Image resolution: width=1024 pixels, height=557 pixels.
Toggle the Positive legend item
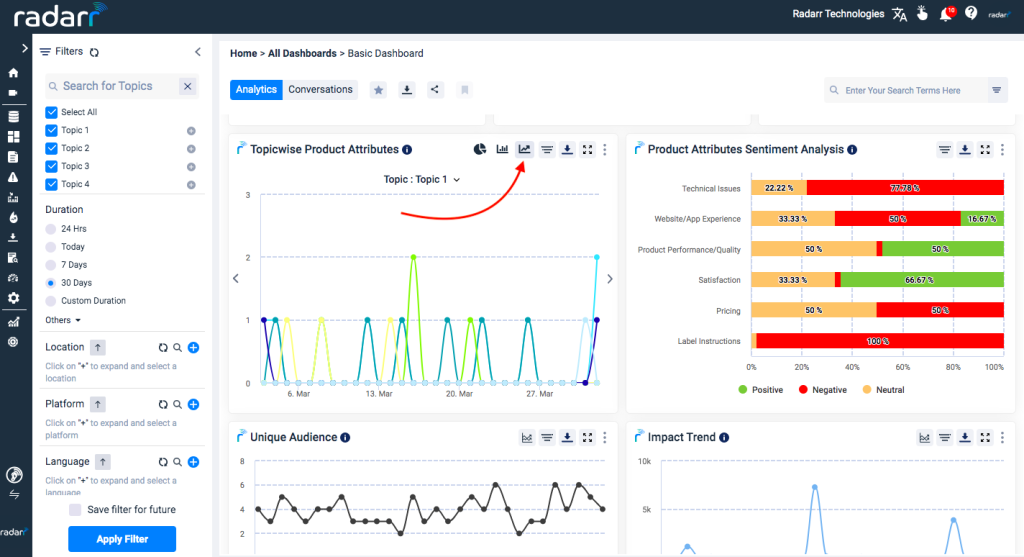click(x=760, y=390)
